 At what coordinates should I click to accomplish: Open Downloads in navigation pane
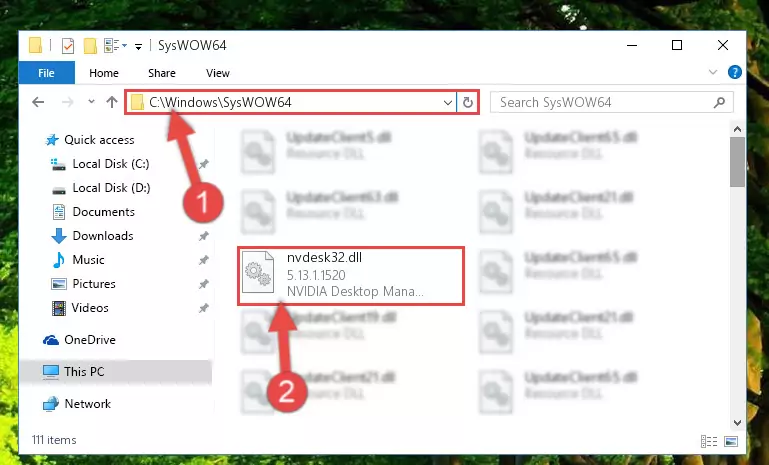tap(103, 236)
